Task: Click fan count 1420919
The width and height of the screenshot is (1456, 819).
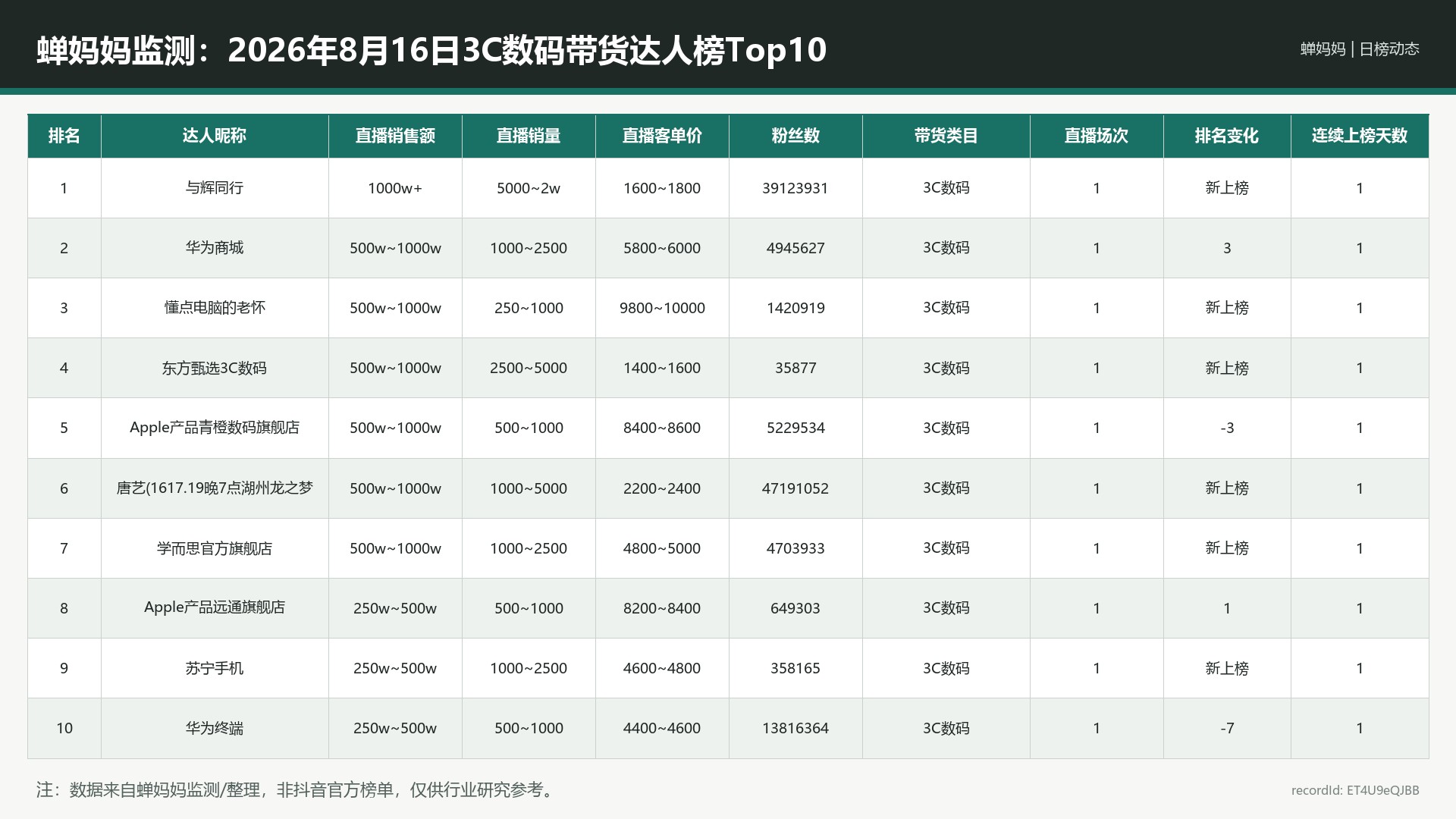Action: (795, 308)
